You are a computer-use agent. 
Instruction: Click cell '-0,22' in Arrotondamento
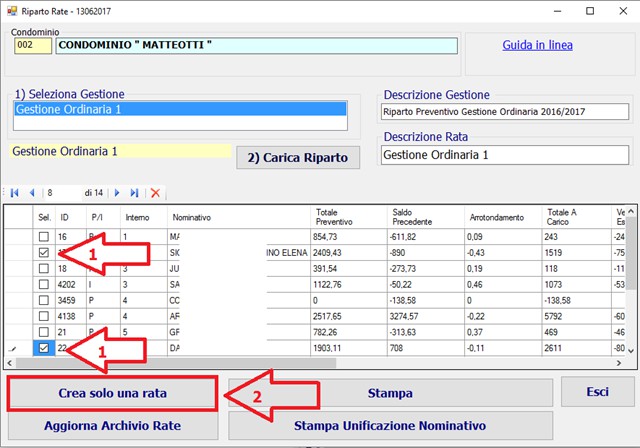(503, 316)
